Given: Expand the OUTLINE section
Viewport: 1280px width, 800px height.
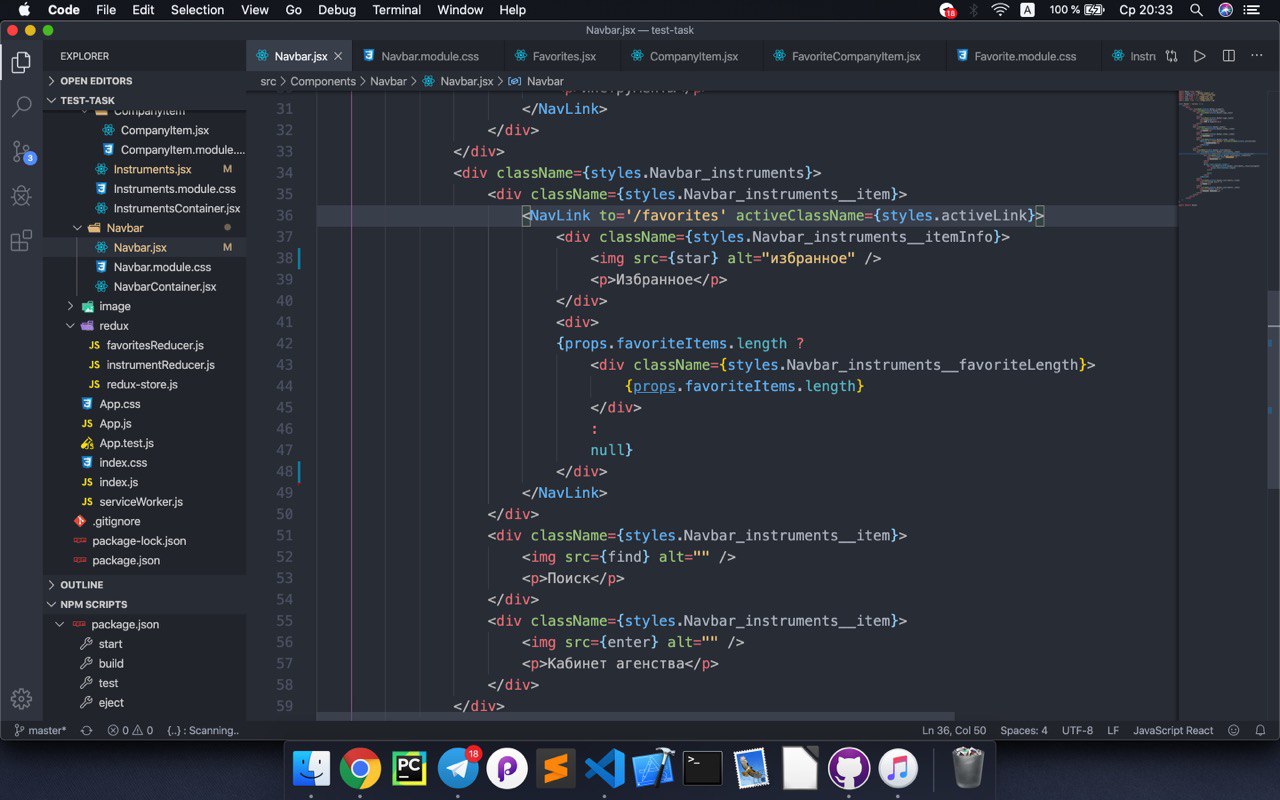Looking at the screenshot, I should (81, 585).
